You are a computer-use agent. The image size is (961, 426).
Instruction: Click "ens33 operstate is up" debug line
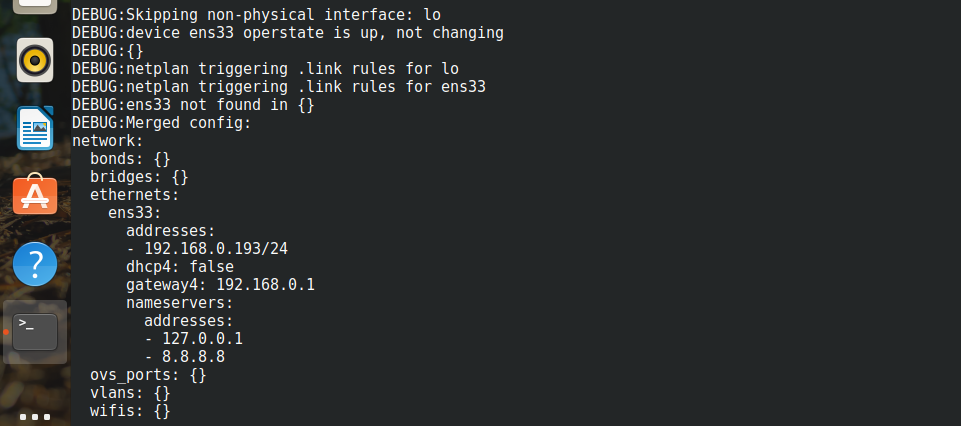288,32
